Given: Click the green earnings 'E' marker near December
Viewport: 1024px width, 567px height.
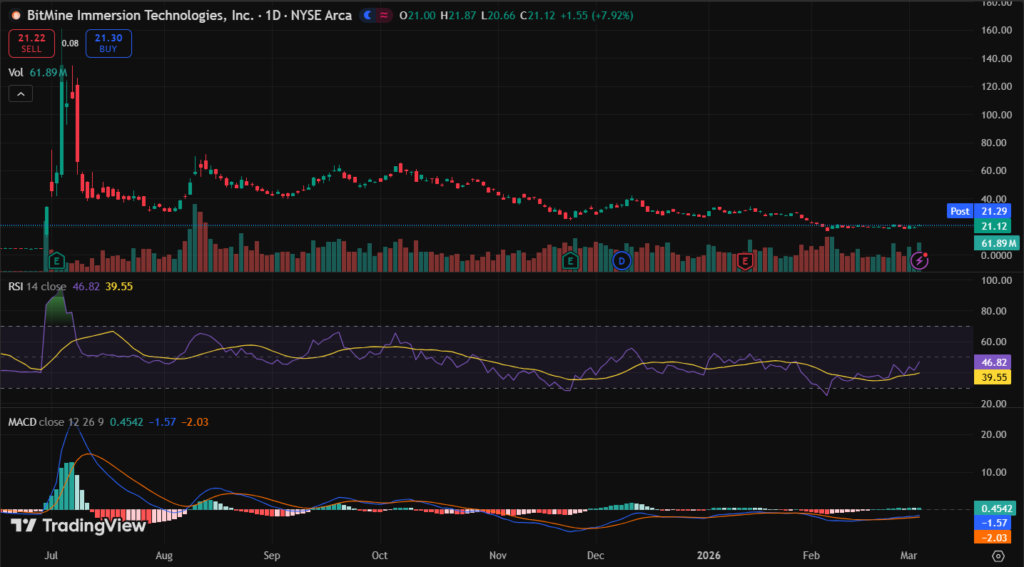Looking at the screenshot, I should (x=571, y=261).
